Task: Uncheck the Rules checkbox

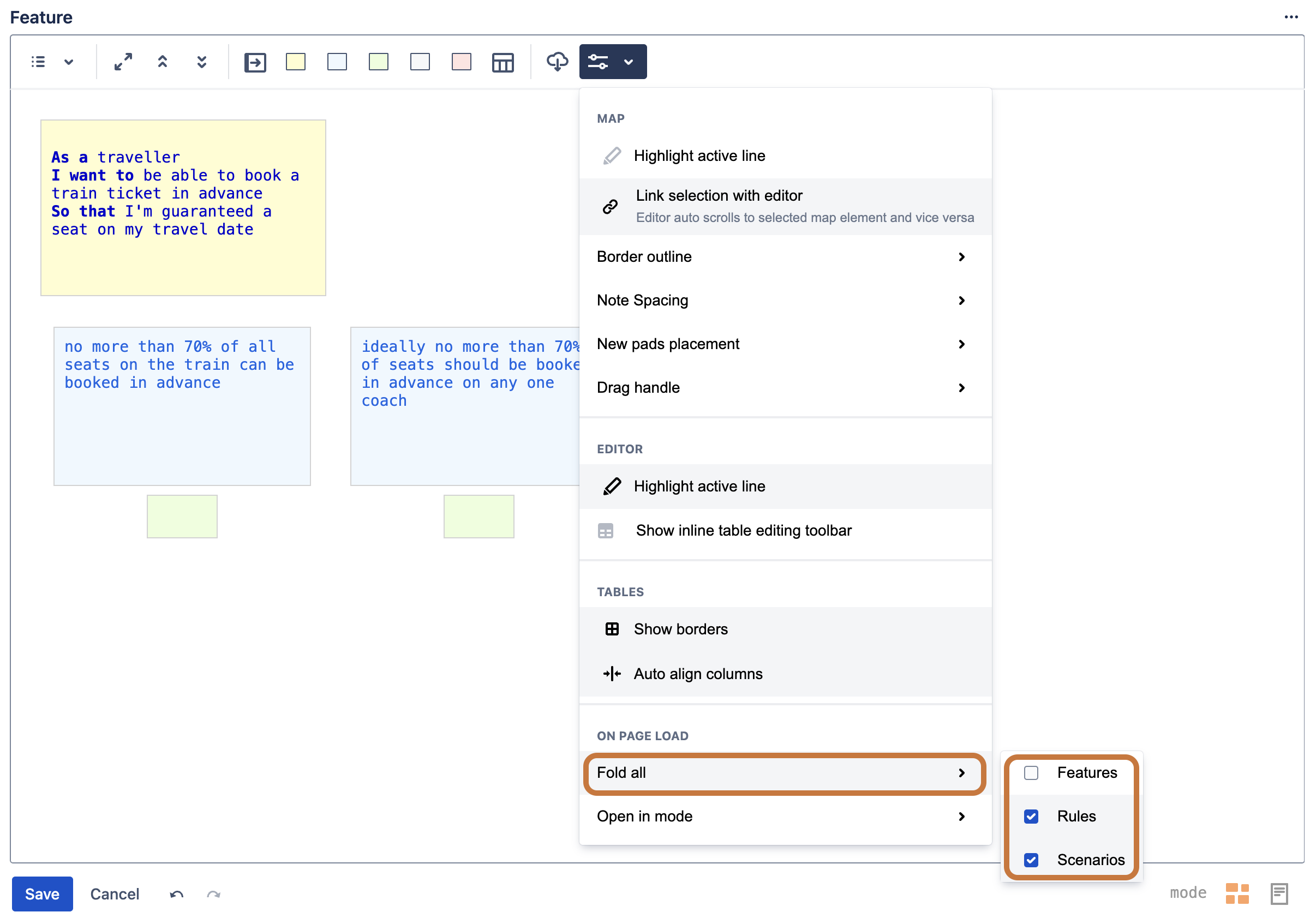Action: pyautogui.click(x=1031, y=817)
